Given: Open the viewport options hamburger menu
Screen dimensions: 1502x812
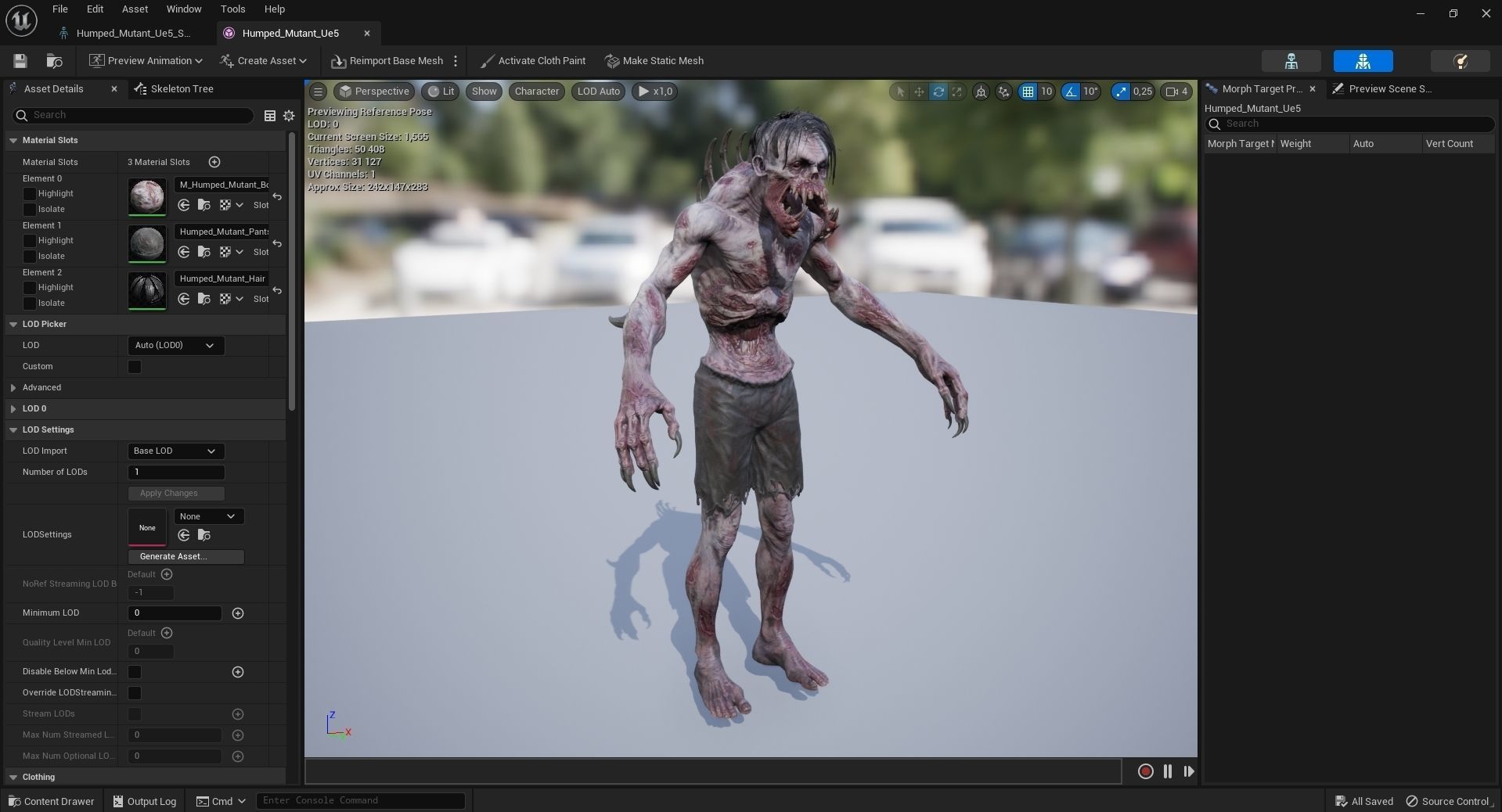Looking at the screenshot, I should pyautogui.click(x=318, y=92).
